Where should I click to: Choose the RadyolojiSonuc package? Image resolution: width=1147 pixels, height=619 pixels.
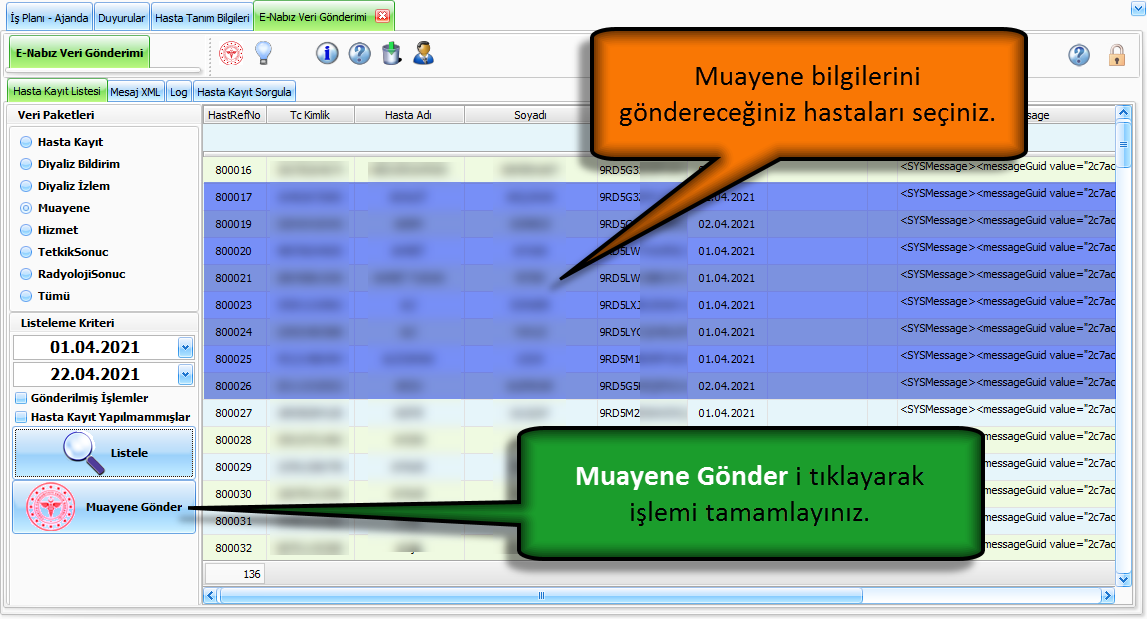click(x=26, y=274)
